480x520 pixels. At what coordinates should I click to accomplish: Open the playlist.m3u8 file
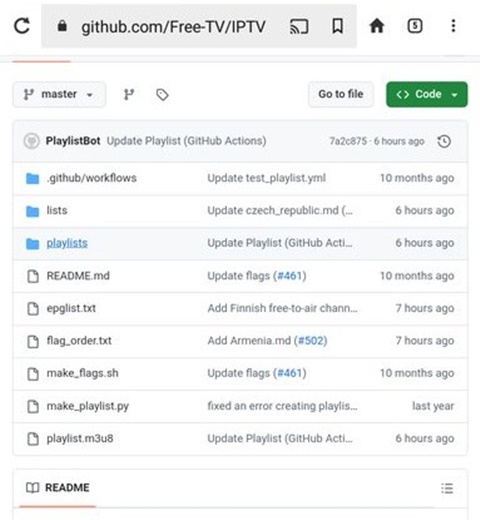click(80, 438)
